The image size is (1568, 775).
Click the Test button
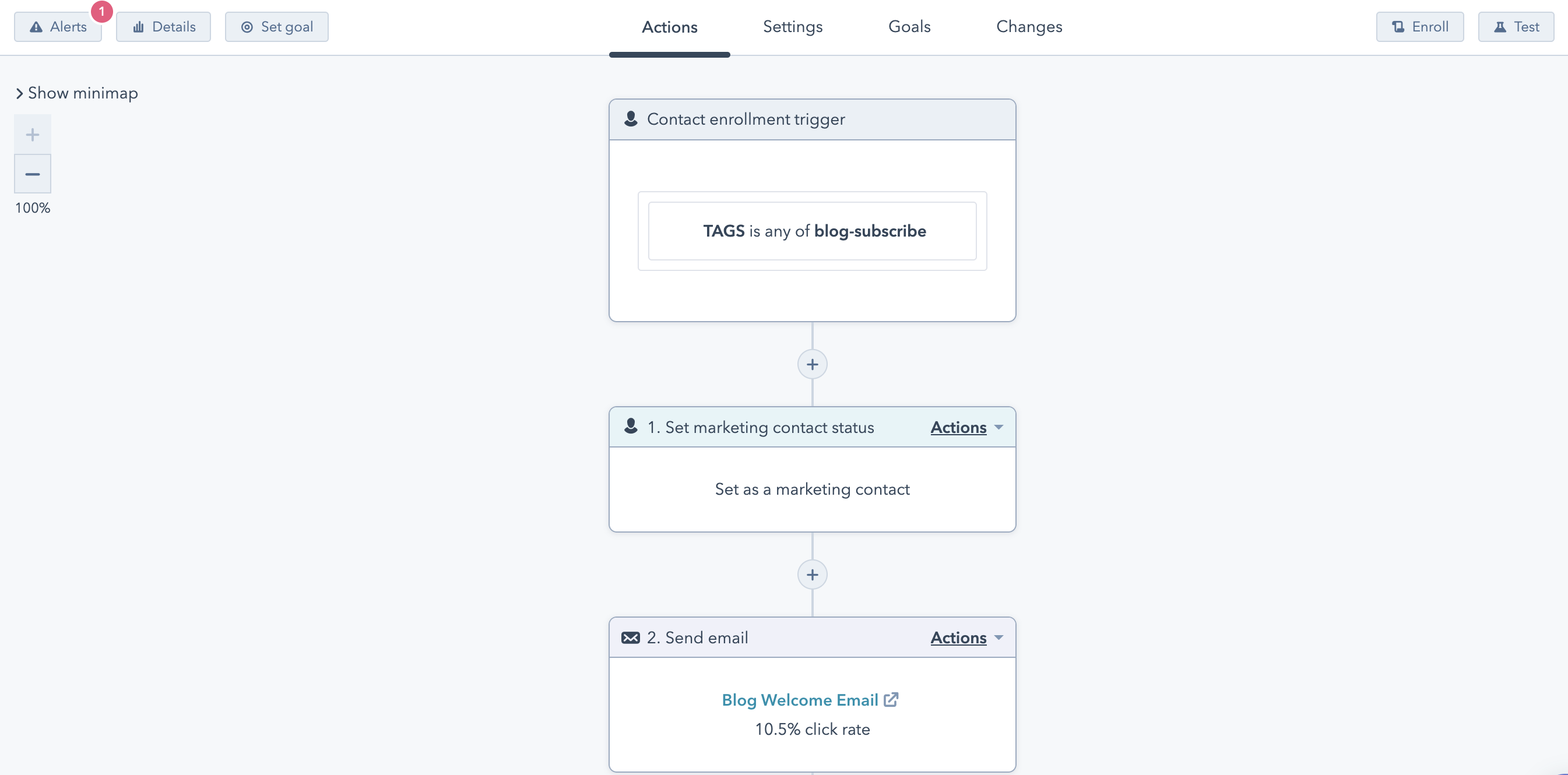coord(1516,27)
